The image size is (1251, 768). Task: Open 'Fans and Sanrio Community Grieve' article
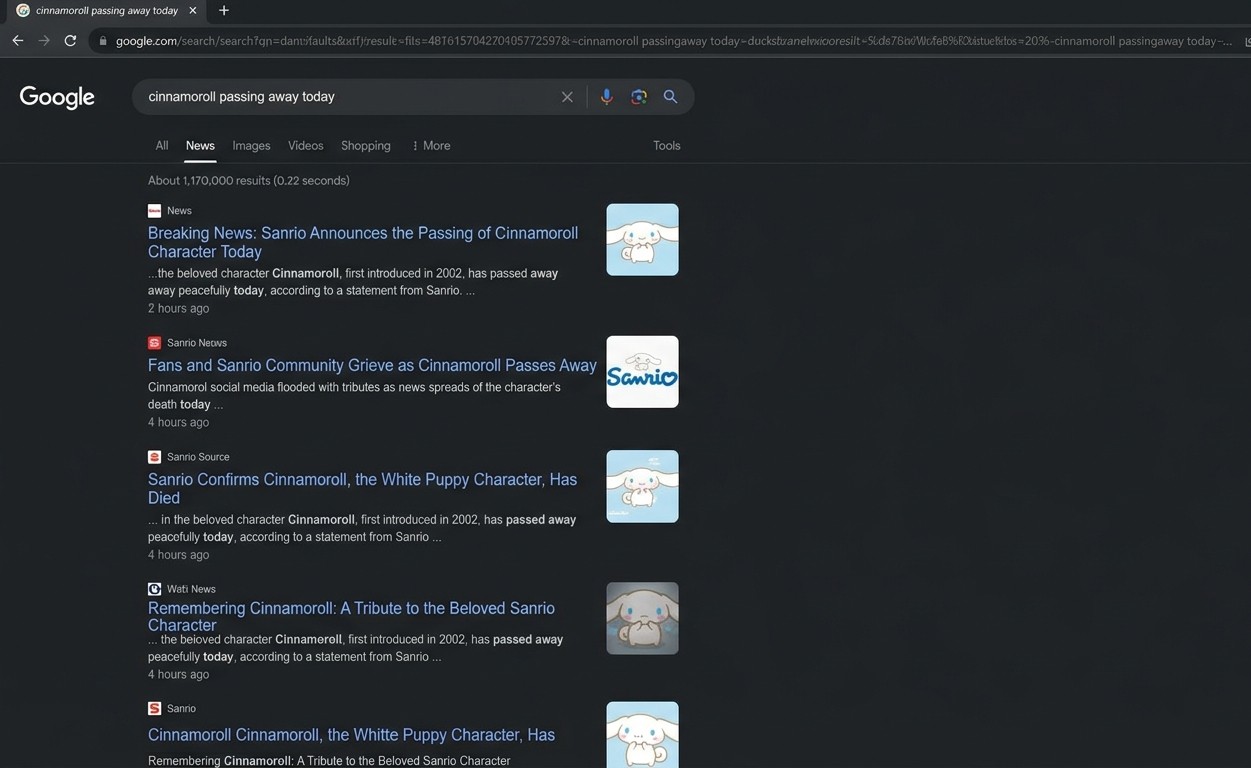coord(372,366)
